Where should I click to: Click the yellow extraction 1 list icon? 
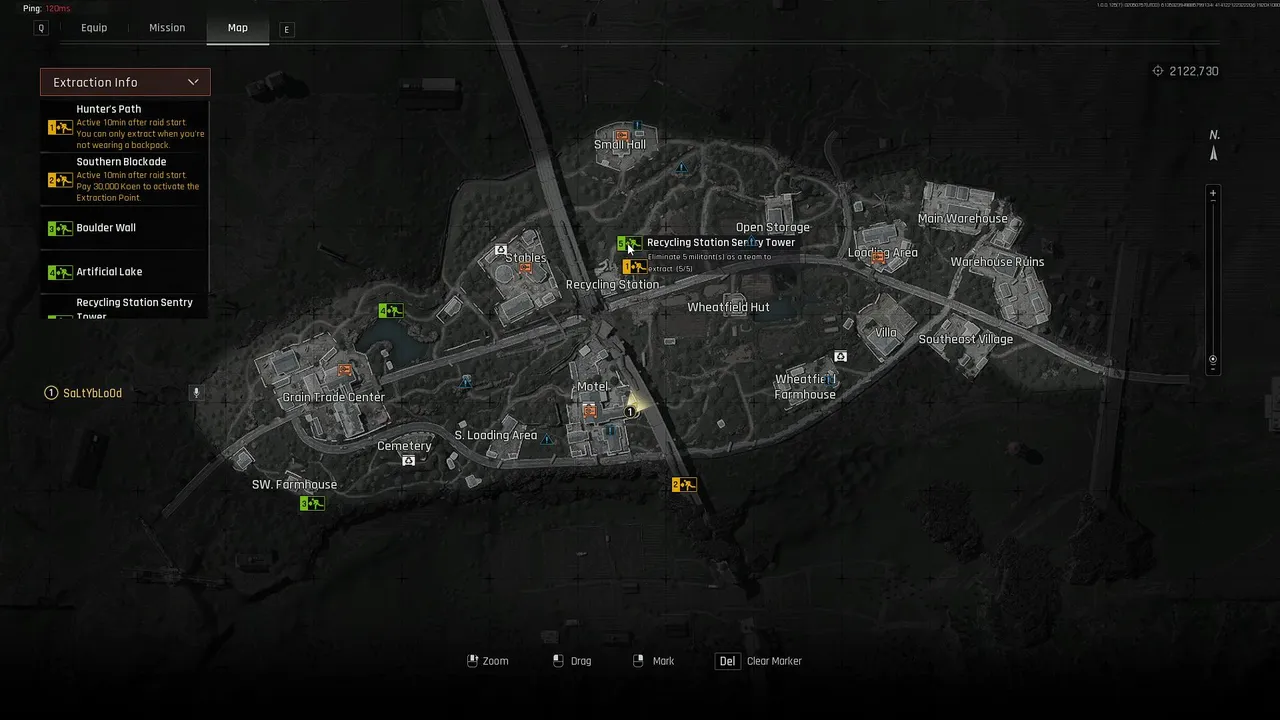coord(60,127)
